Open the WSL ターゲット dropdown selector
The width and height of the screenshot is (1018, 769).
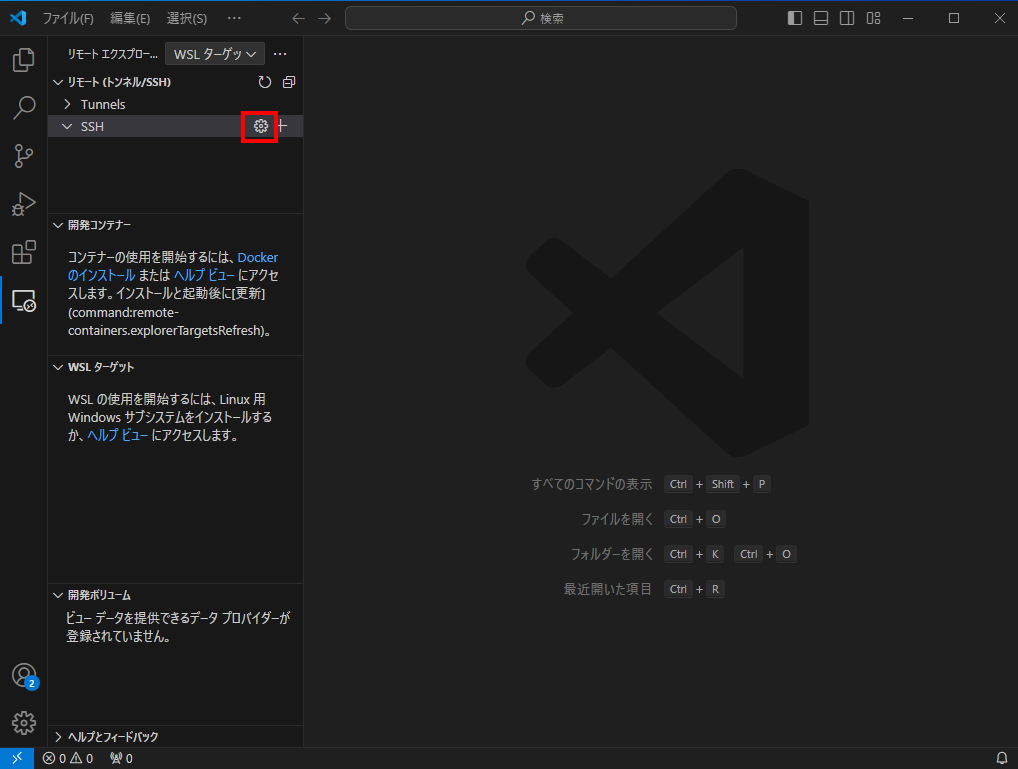215,54
